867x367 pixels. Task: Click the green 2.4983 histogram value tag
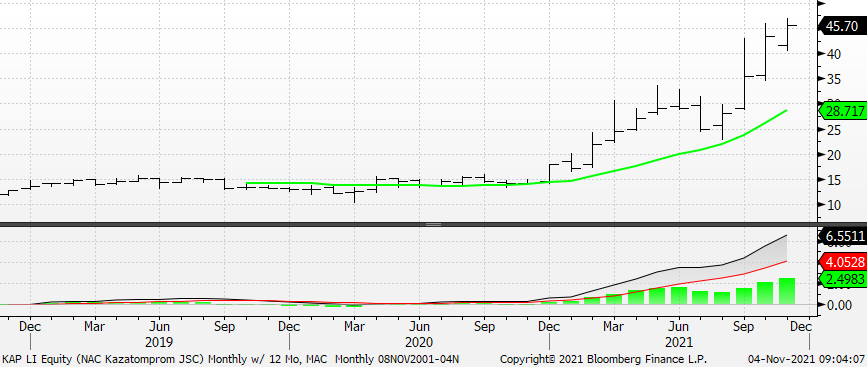pyautogui.click(x=843, y=280)
